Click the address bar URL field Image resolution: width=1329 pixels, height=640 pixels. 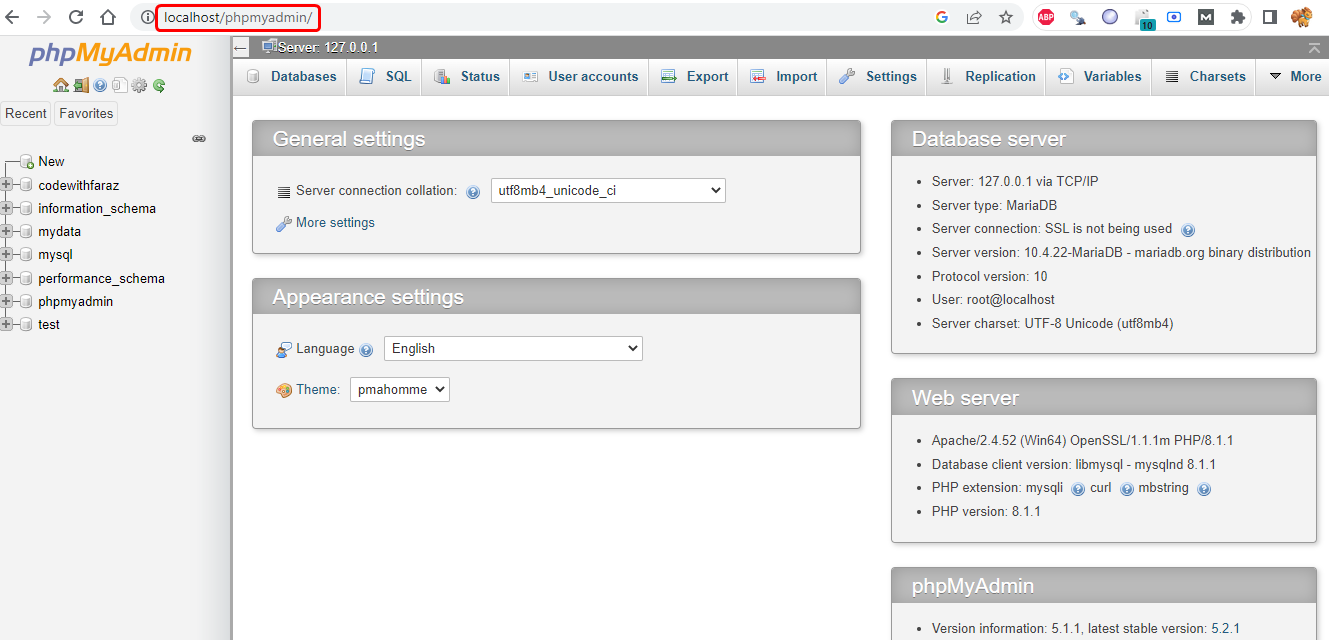click(238, 17)
